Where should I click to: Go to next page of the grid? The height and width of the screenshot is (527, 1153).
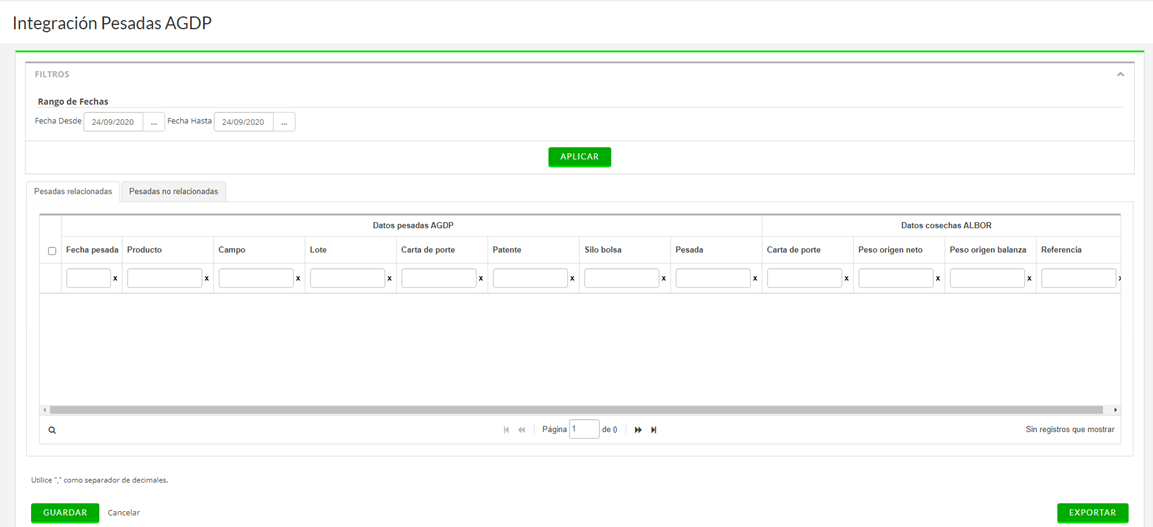tap(638, 430)
